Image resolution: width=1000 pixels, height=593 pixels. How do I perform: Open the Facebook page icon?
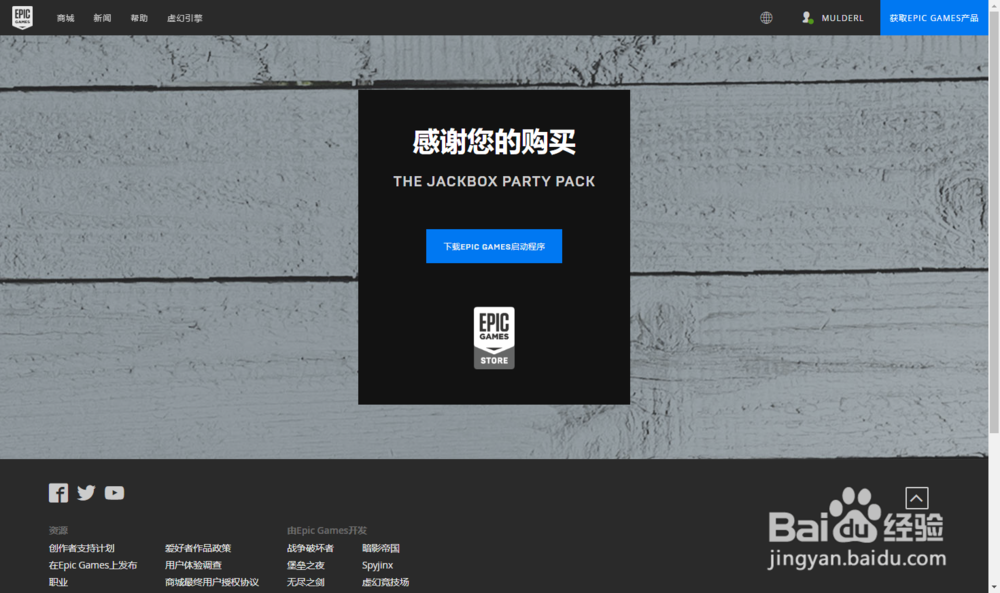click(x=58, y=492)
